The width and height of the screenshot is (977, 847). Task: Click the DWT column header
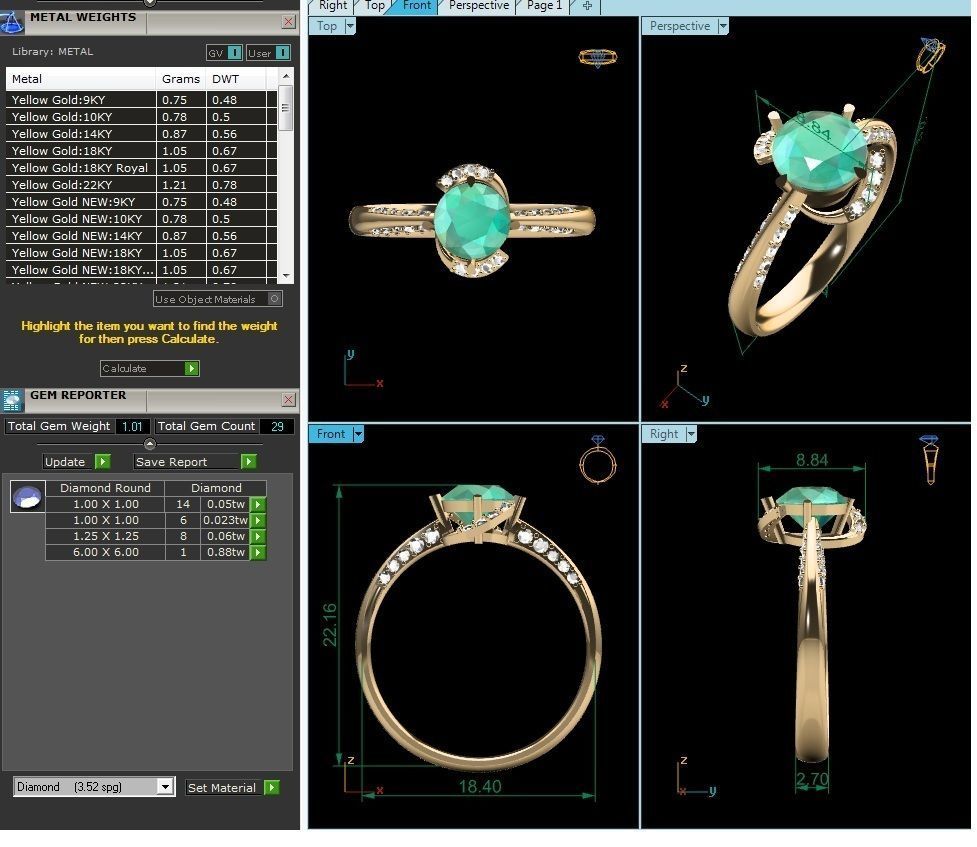(x=236, y=79)
